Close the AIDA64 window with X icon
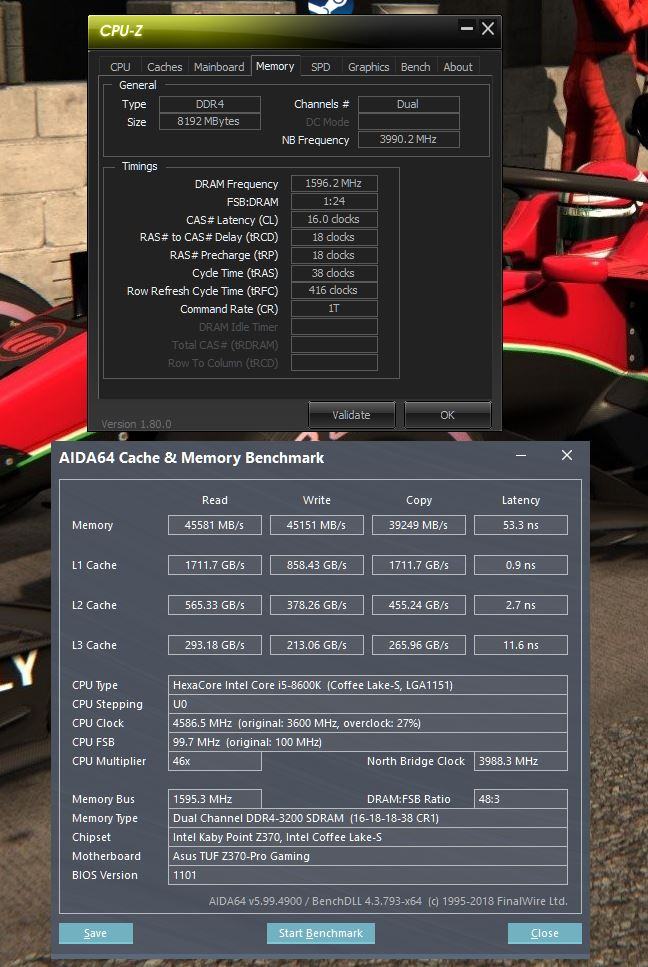This screenshot has height=967, width=648. pos(567,455)
